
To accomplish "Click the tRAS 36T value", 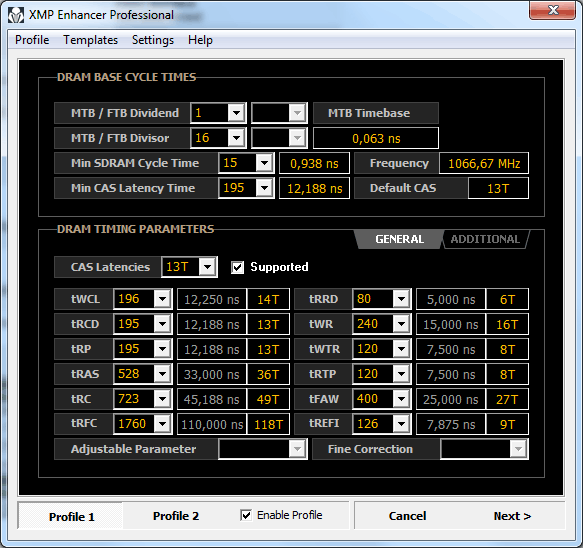I will point(268,374).
